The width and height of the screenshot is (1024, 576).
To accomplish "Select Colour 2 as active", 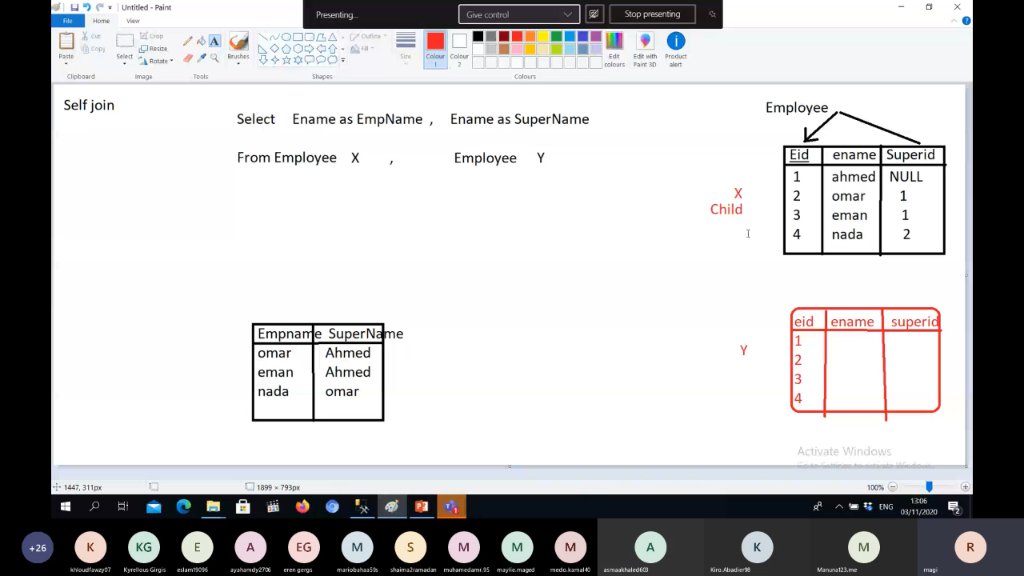I will [x=459, y=49].
